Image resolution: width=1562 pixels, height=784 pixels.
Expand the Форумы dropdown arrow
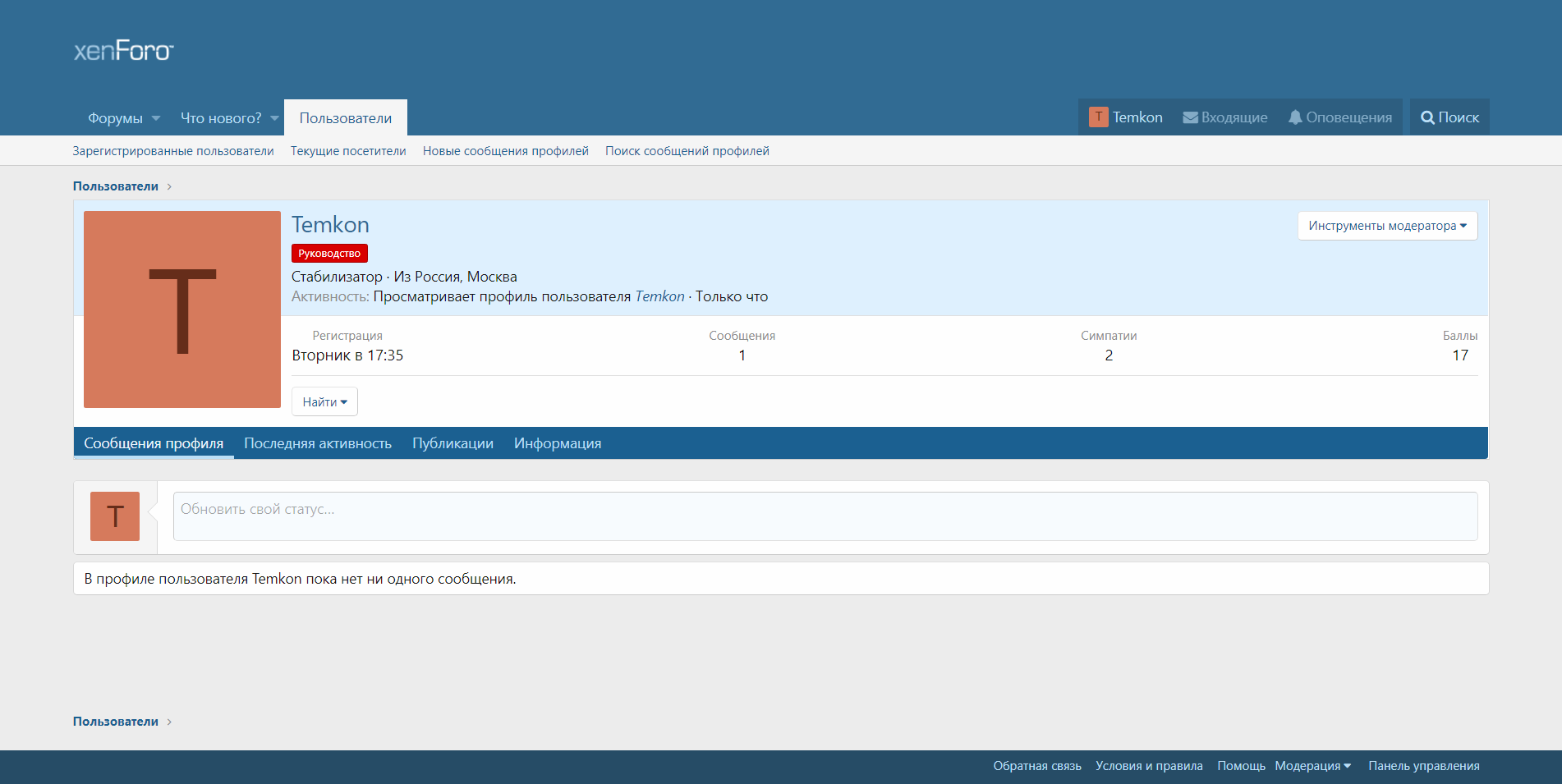[156, 118]
